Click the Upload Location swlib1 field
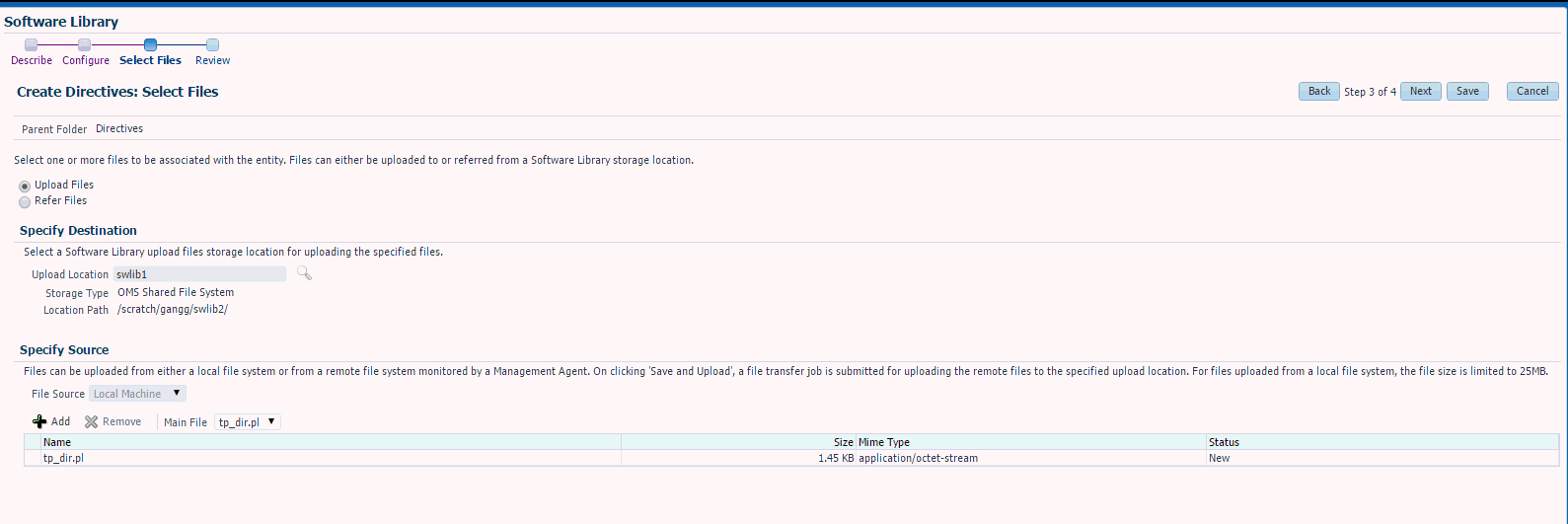Screen dimensions: 1568x524 tap(200, 274)
